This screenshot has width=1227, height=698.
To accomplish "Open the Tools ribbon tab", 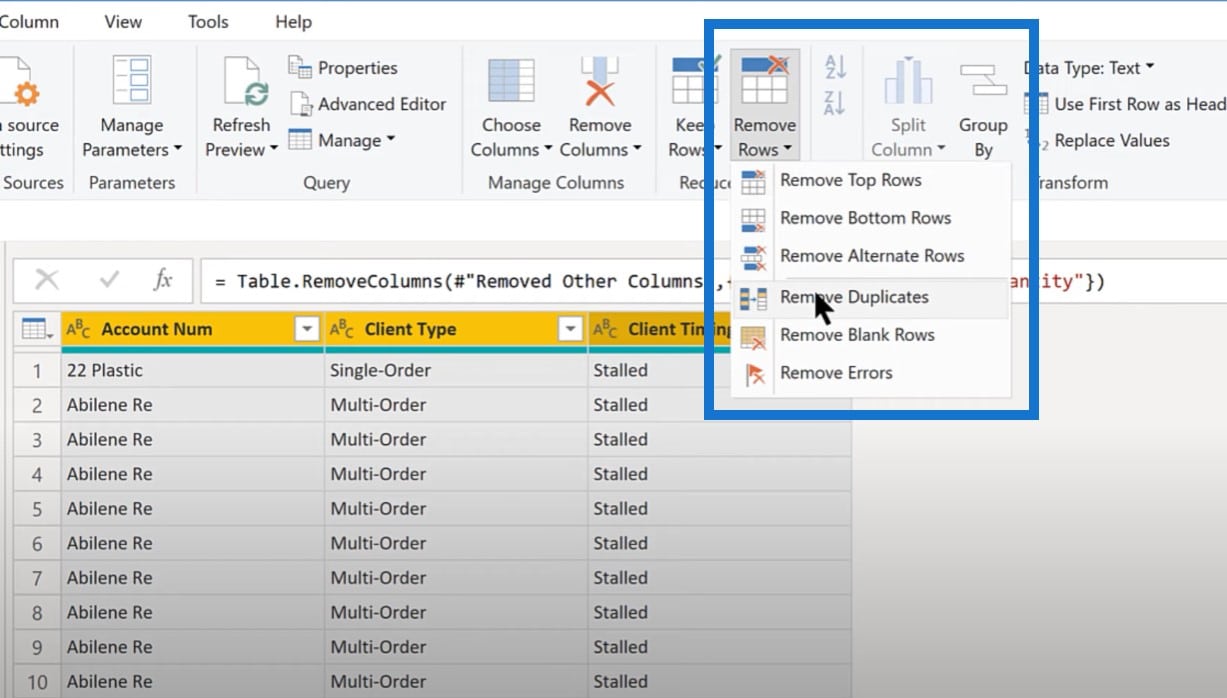I will (x=208, y=21).
